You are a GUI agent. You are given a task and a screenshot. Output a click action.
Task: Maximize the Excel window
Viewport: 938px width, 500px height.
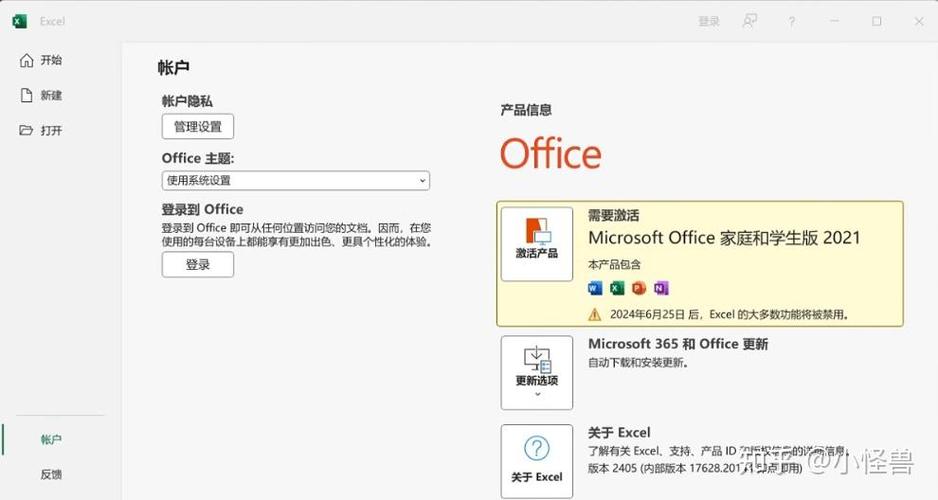coord(876,22)
